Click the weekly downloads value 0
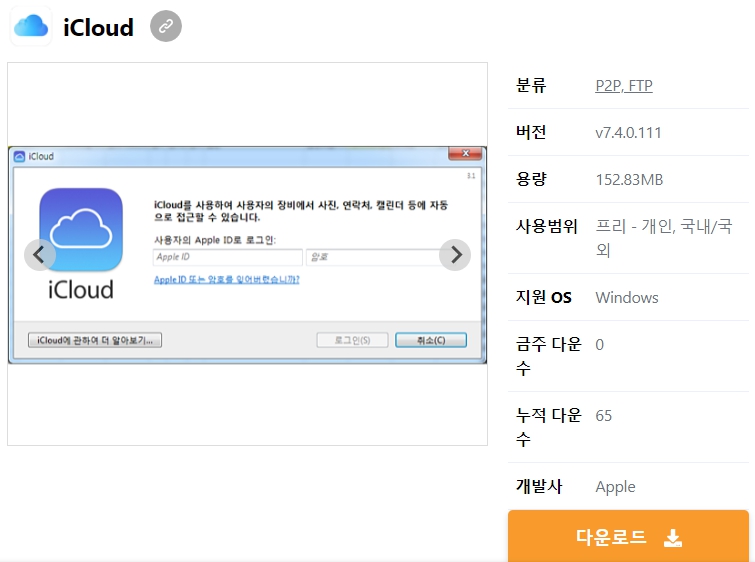 [599, 345]
